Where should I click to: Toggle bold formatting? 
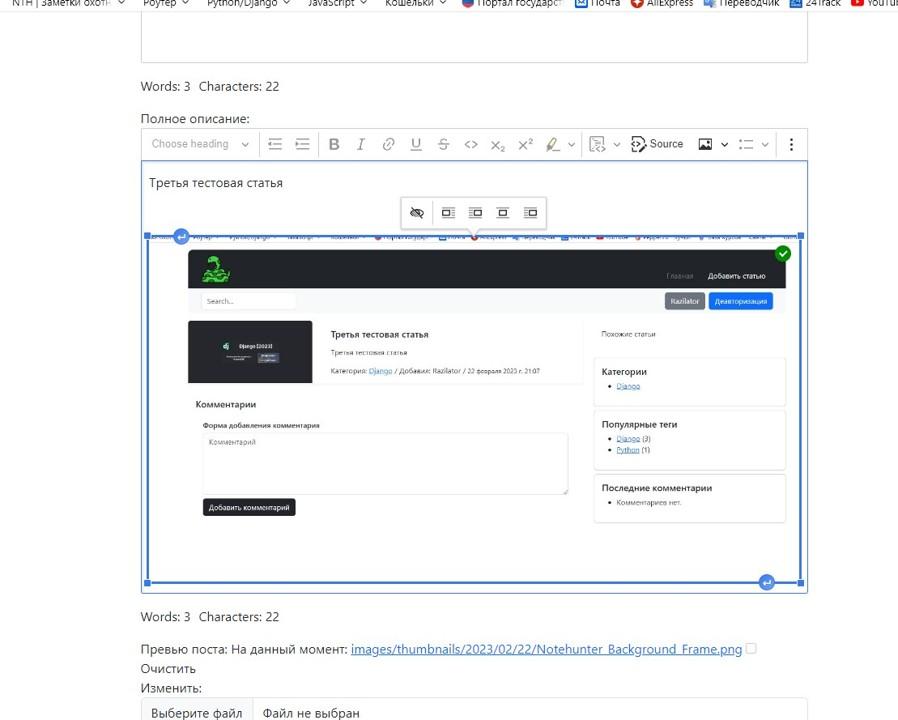click(334, 144)
